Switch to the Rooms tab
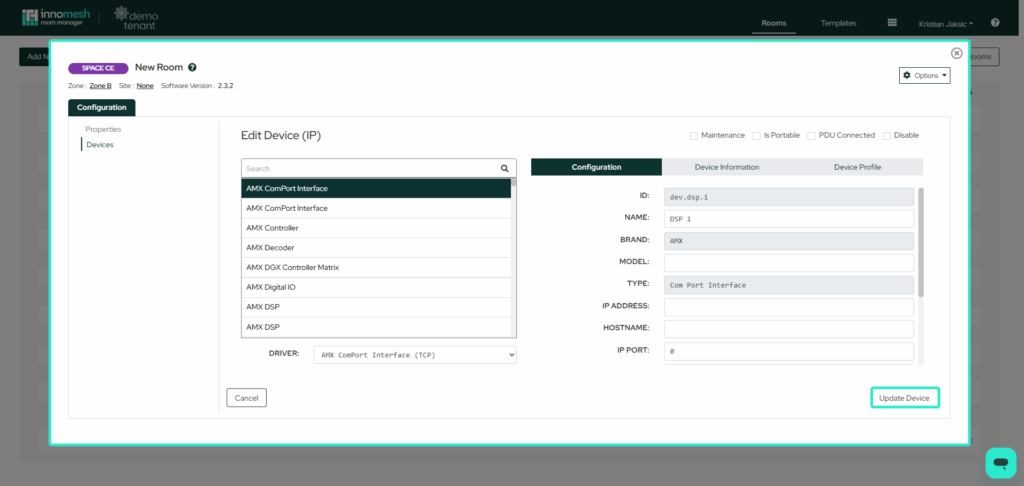Image resolution: width=1024 pixels, height=486 pixels. 774,23
